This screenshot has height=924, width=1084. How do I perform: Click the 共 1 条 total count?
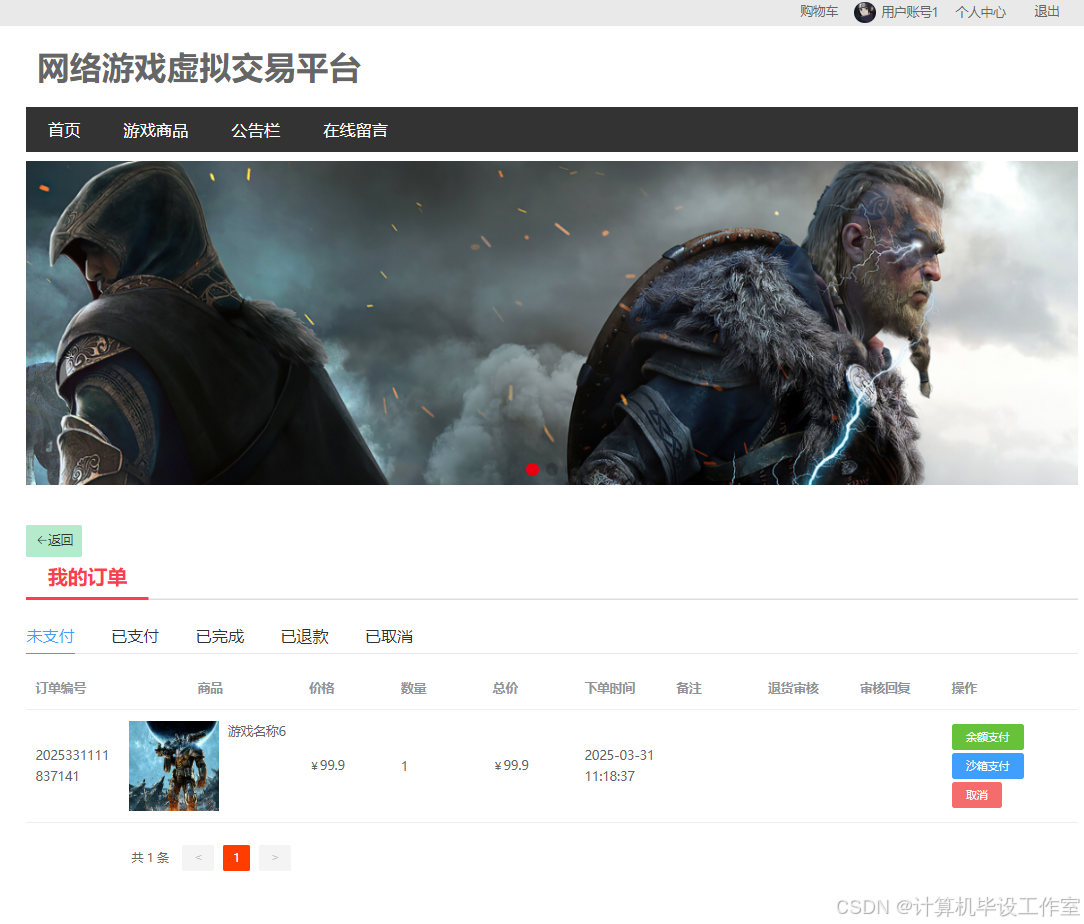150,858
